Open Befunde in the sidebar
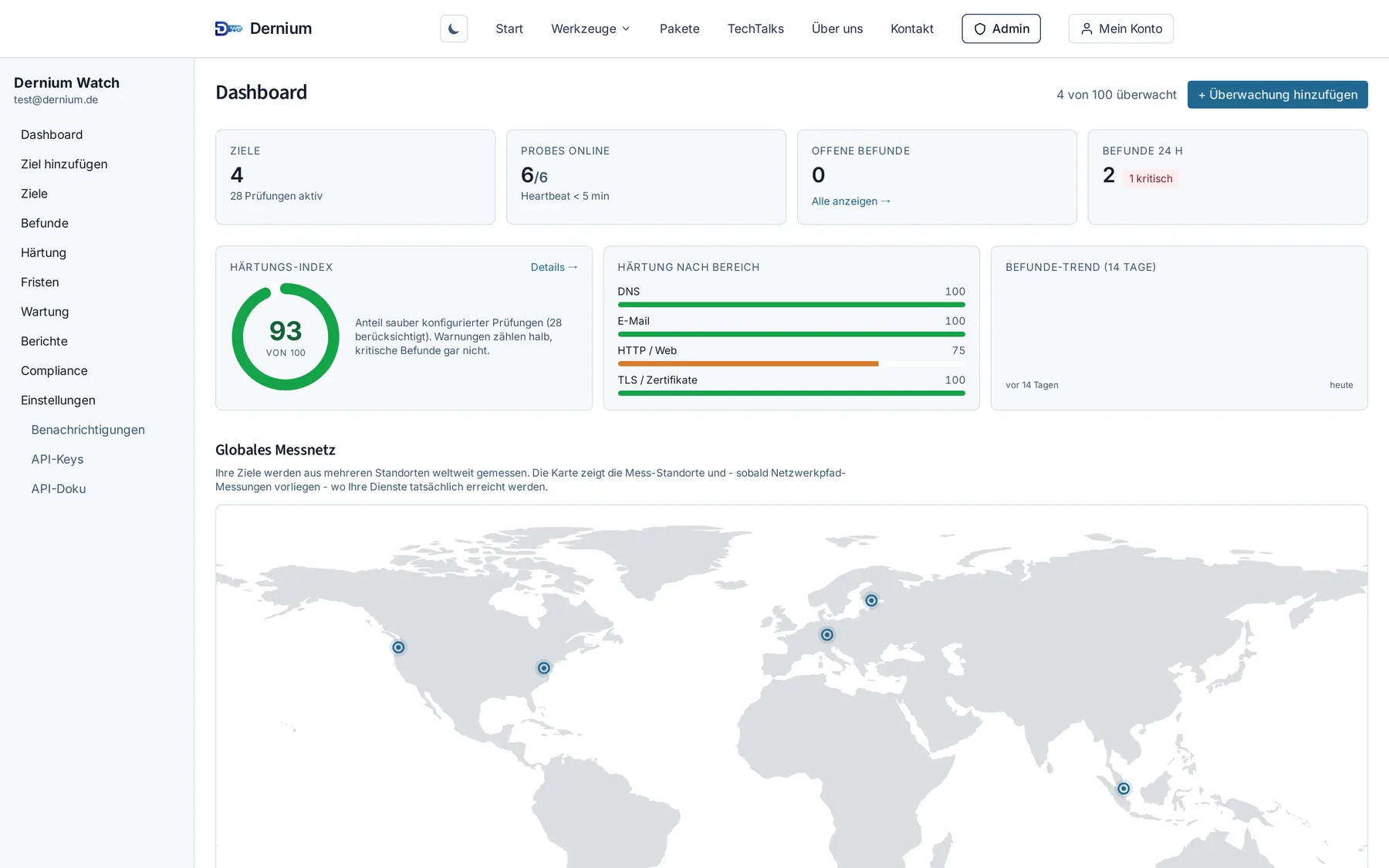1389x868 pixels. 45,223
